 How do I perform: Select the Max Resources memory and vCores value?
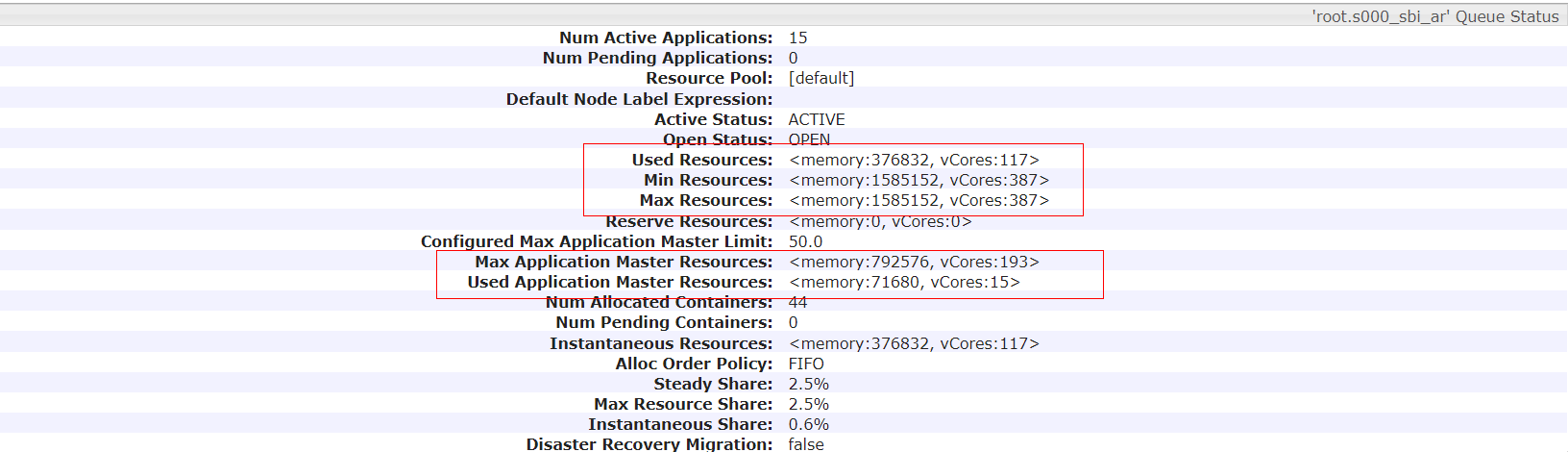click(x=919, y=200)
